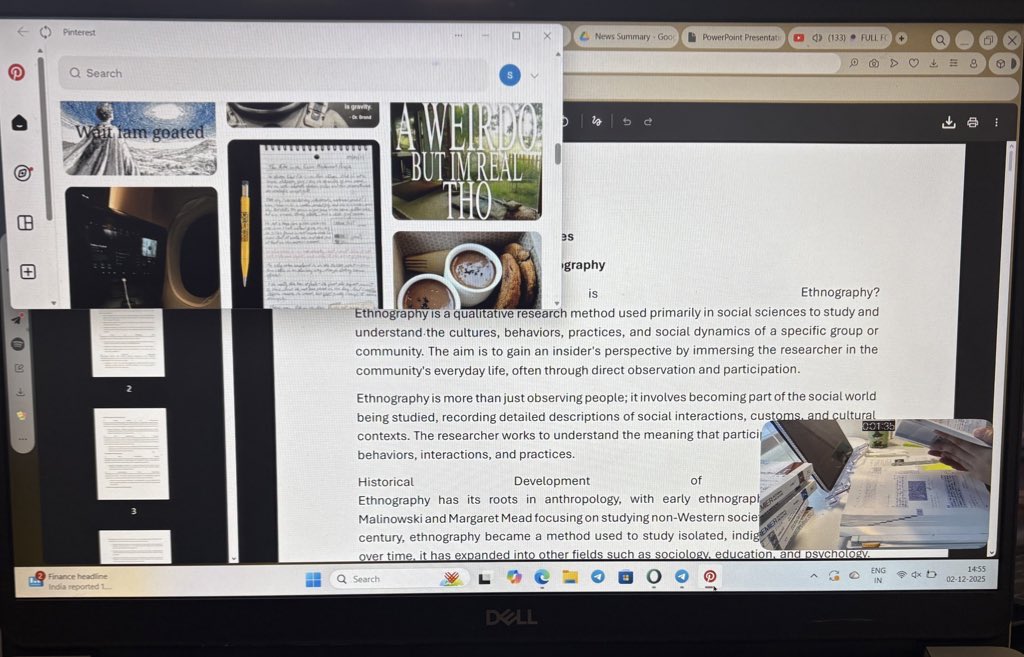This screenshot has width=1024, height=657.
Task: Select the PDF draw annotation tool
Action: click(596, 121)
